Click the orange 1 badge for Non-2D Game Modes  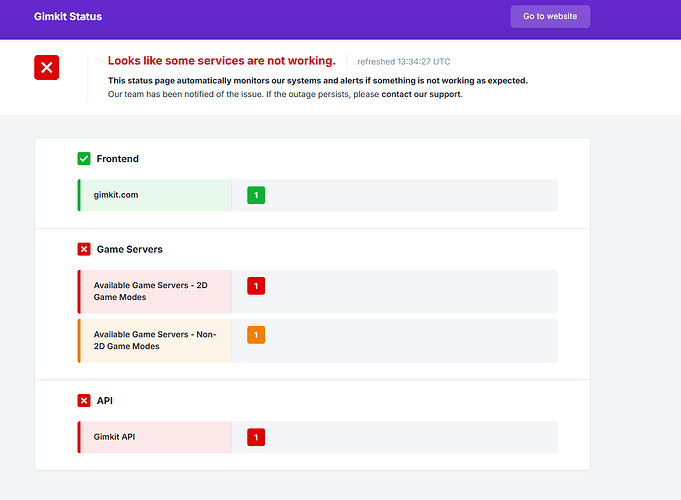tap(255, 335)
